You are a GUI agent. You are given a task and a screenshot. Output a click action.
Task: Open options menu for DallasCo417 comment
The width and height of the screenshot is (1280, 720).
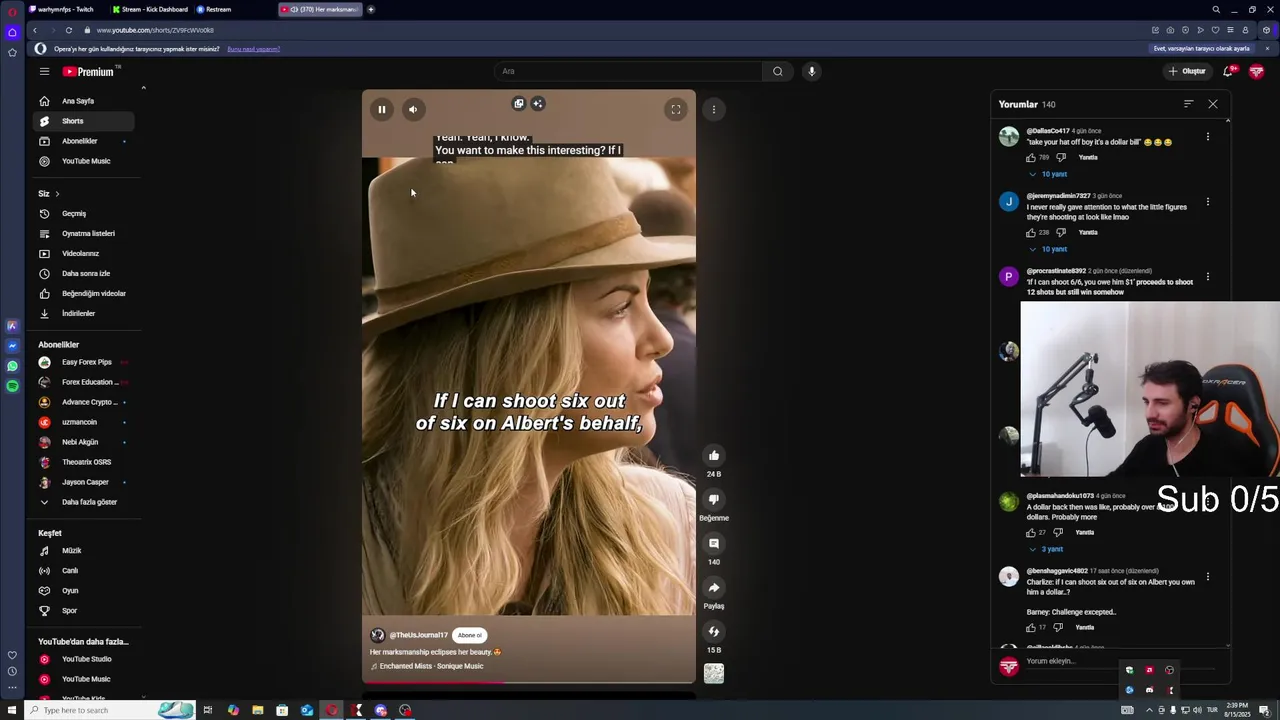(1208, 137)
